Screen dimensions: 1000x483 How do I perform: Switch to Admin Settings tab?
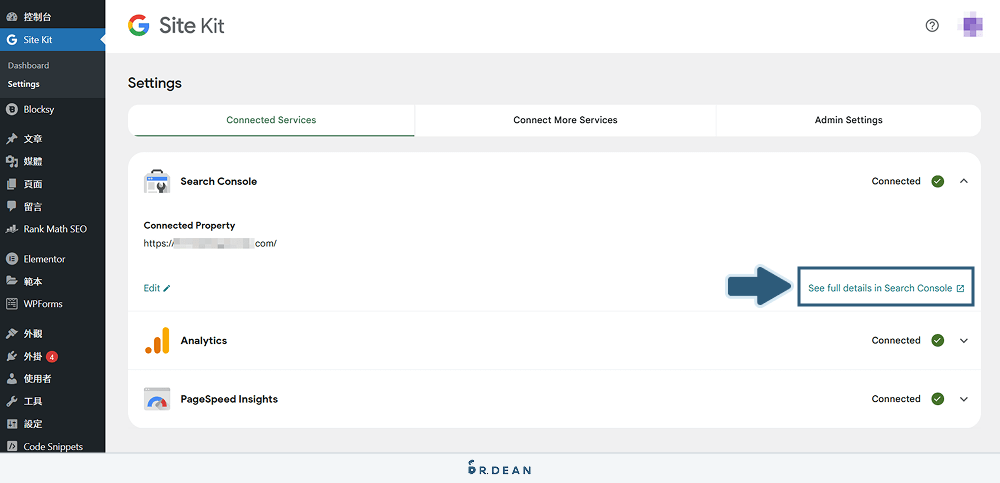pyautogui.click(x=848, y=120)
